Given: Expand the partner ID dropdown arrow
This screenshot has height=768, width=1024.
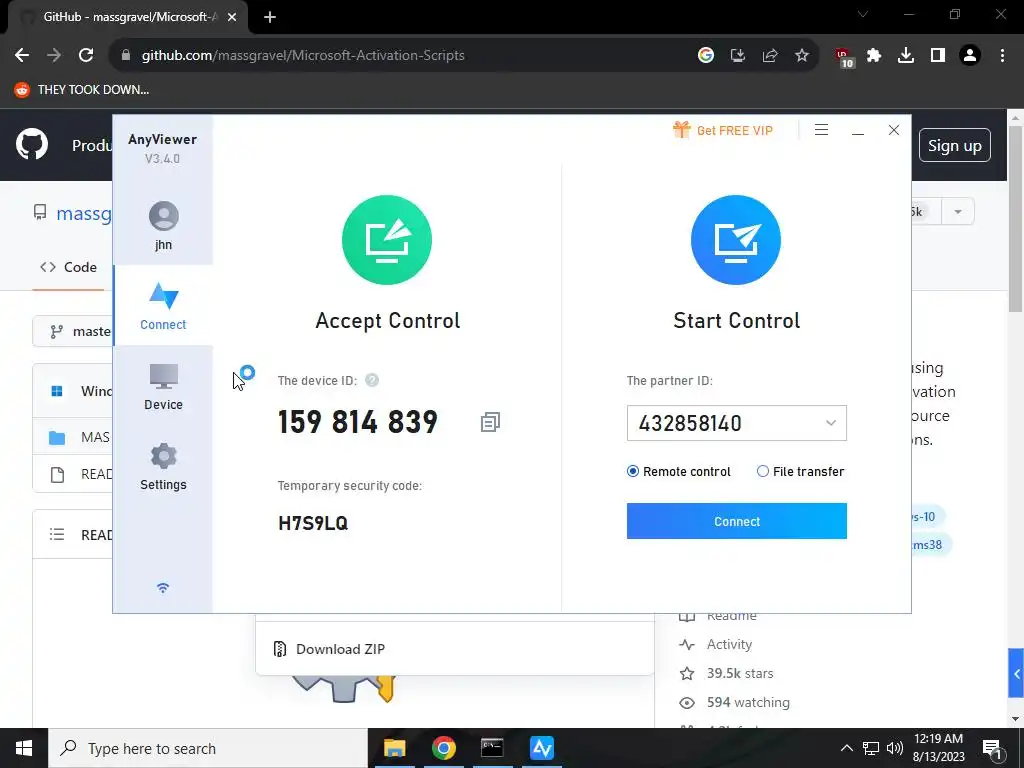Looking at the screenshot, I should pos(831,423).
